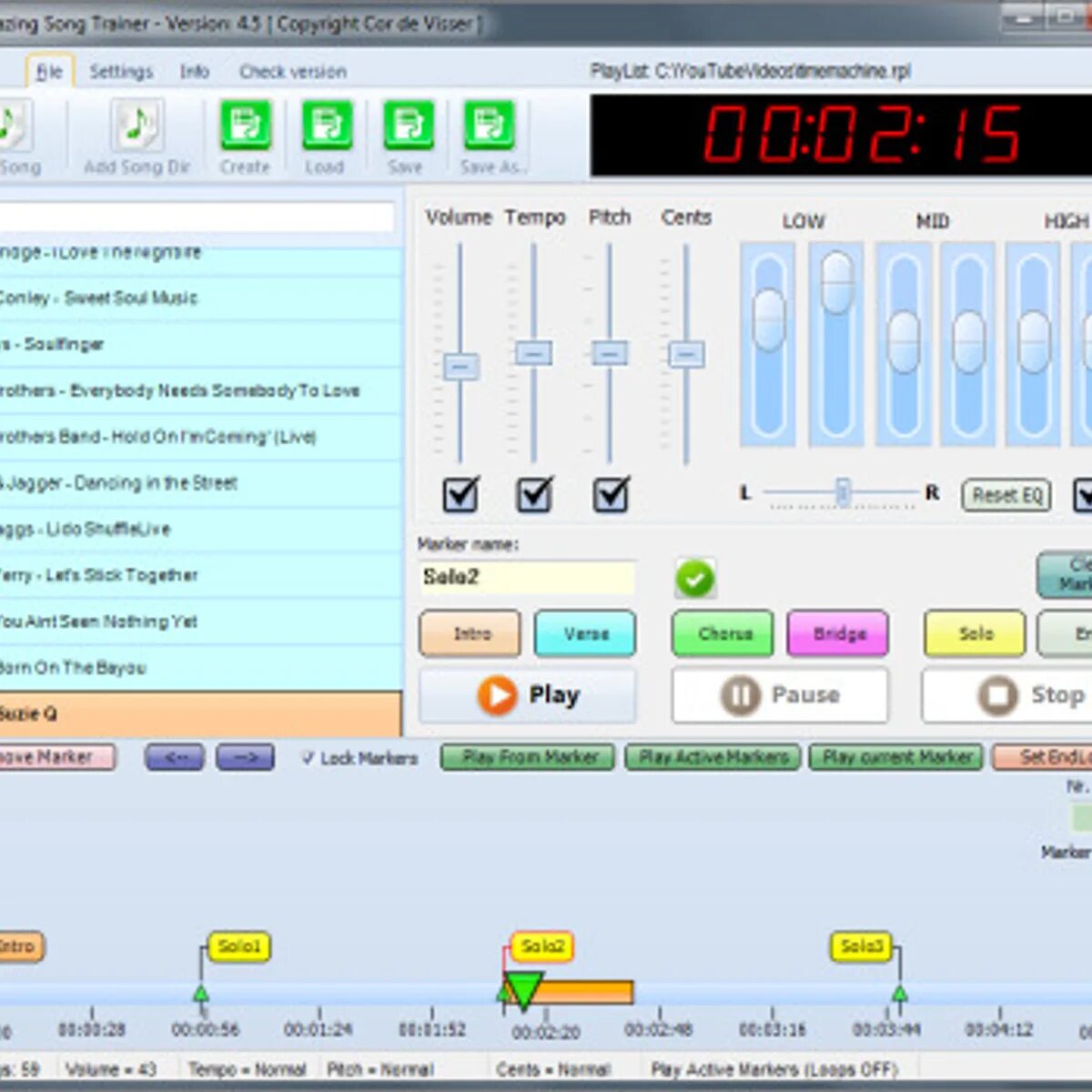
Task: Open the Settings menu
Action: [121, 72]
